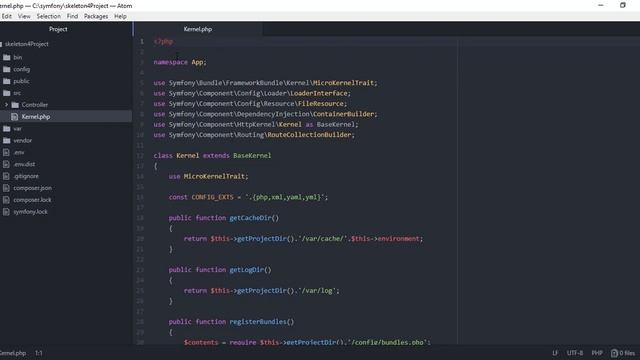This screenshot has width=640, height=360.
Task: Click the 'getCacheDir' function name
Action: pos(250,218)
